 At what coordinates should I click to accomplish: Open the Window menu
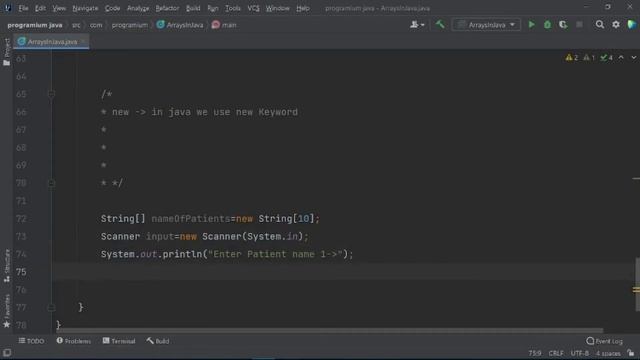coord(277,8)
